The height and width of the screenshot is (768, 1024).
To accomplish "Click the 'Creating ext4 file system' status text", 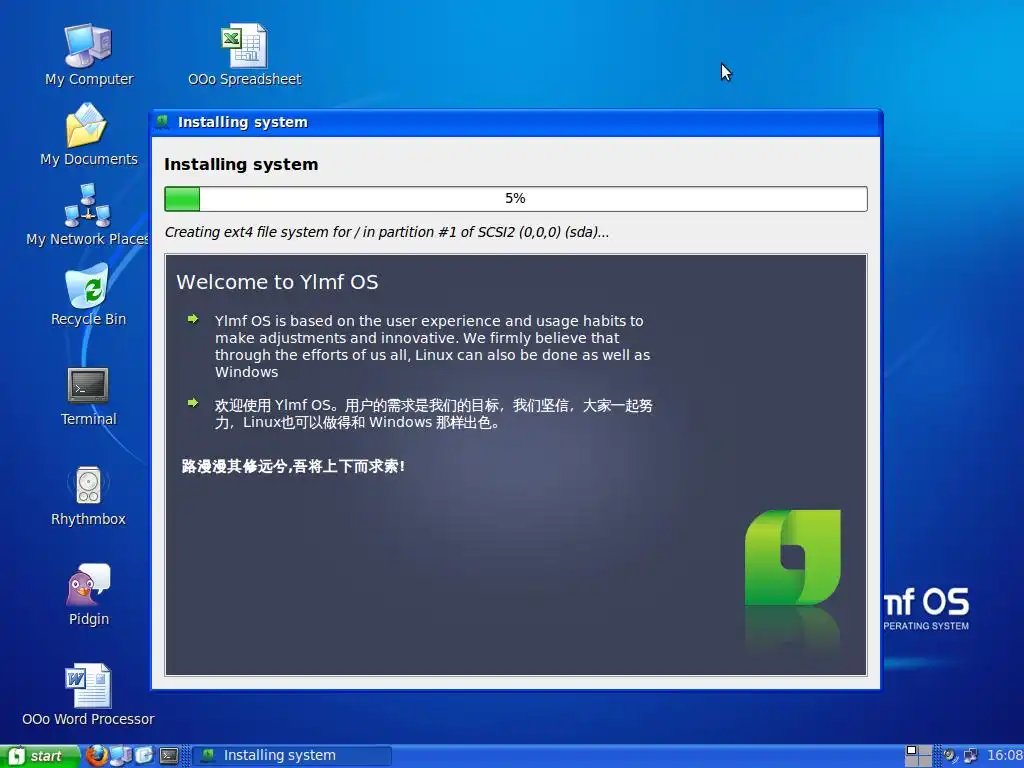I will pyautogui.click(x=387, y=232).
